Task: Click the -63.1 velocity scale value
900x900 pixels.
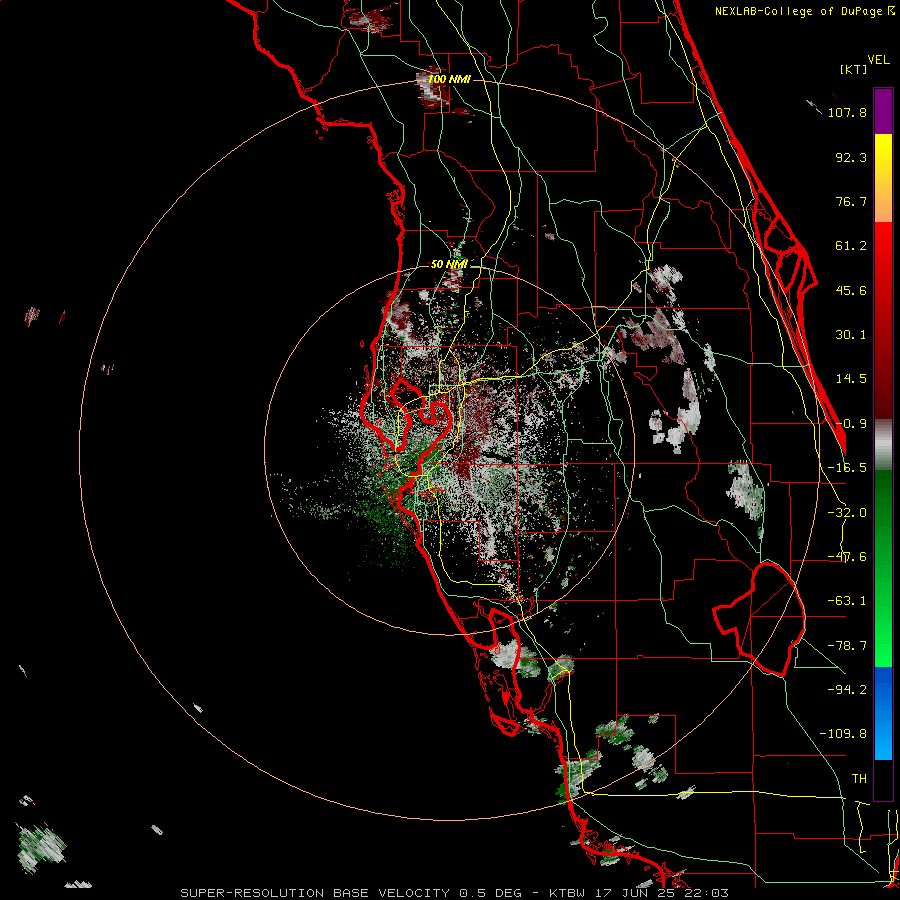Action: coord(847,601)
